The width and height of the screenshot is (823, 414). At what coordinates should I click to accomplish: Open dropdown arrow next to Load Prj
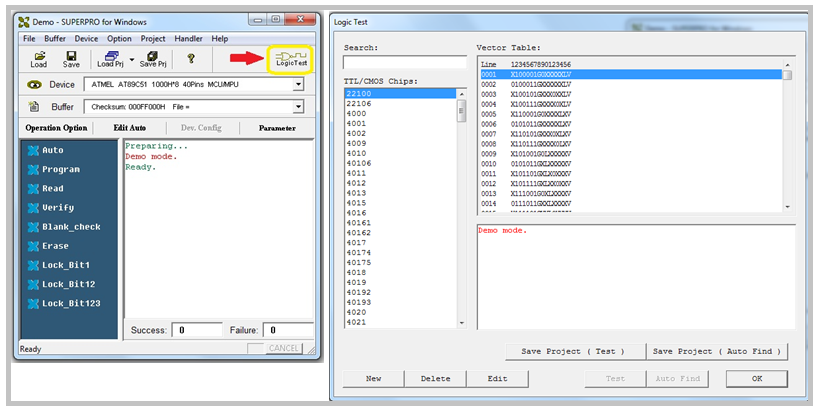click(131, 59)
